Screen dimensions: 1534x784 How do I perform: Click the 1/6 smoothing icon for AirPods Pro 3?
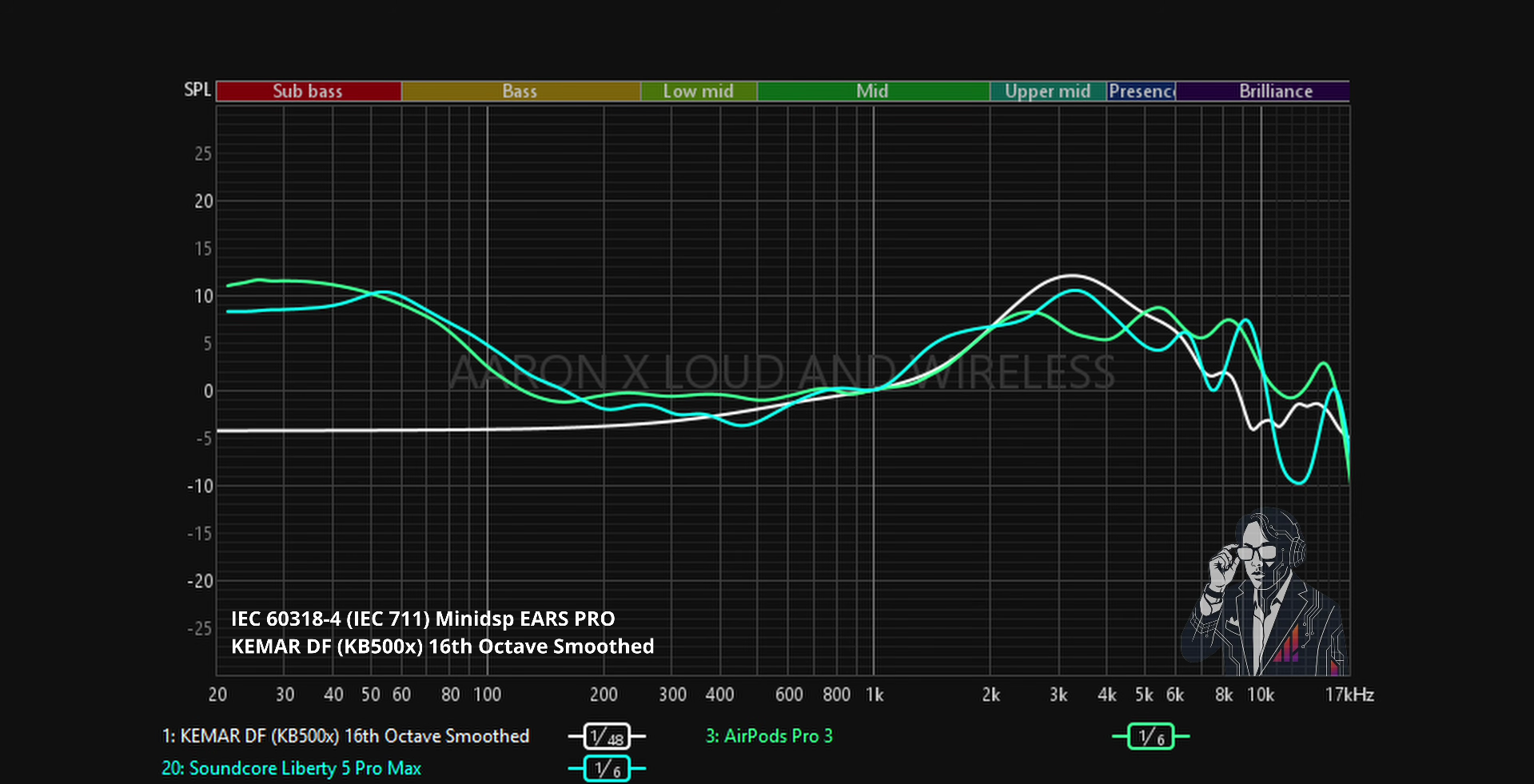click(x=1150, y=736)
